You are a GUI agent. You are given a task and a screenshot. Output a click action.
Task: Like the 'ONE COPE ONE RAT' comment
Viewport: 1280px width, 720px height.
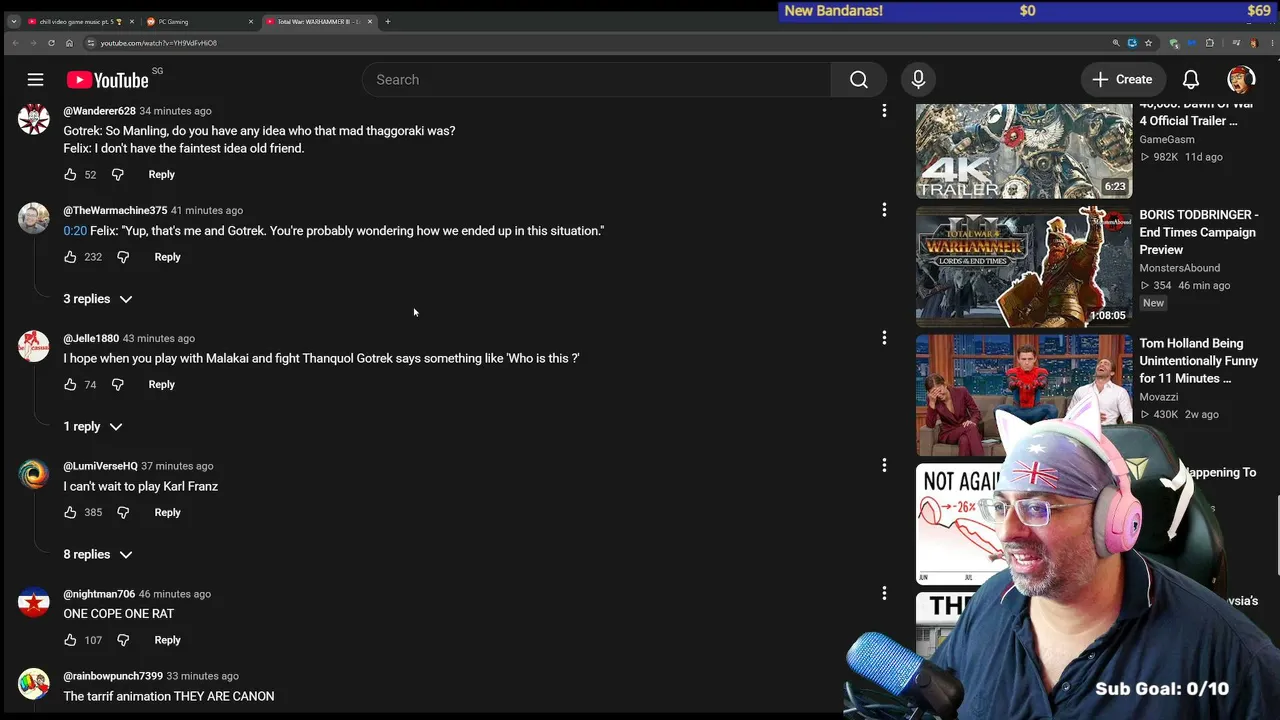[70, 640]
